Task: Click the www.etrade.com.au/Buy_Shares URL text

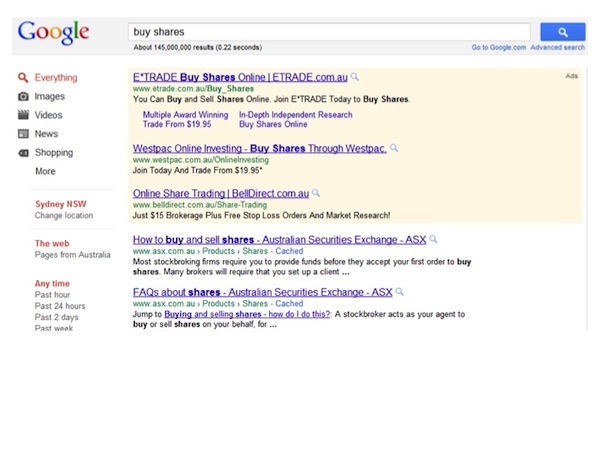Action: (193, 88)
